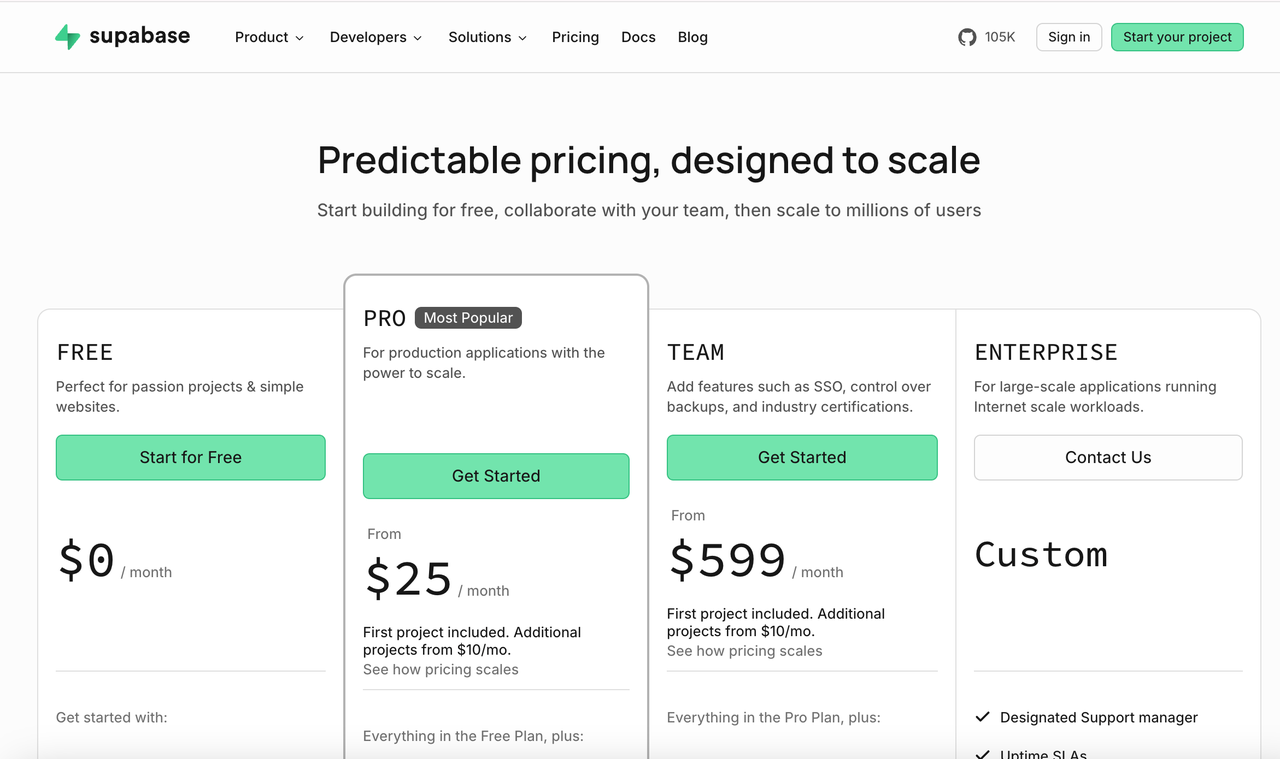The width and height of the screenshot is (1280, 759).
Task: Open the GitHub repository icon
Action: [x=967, y=37]
